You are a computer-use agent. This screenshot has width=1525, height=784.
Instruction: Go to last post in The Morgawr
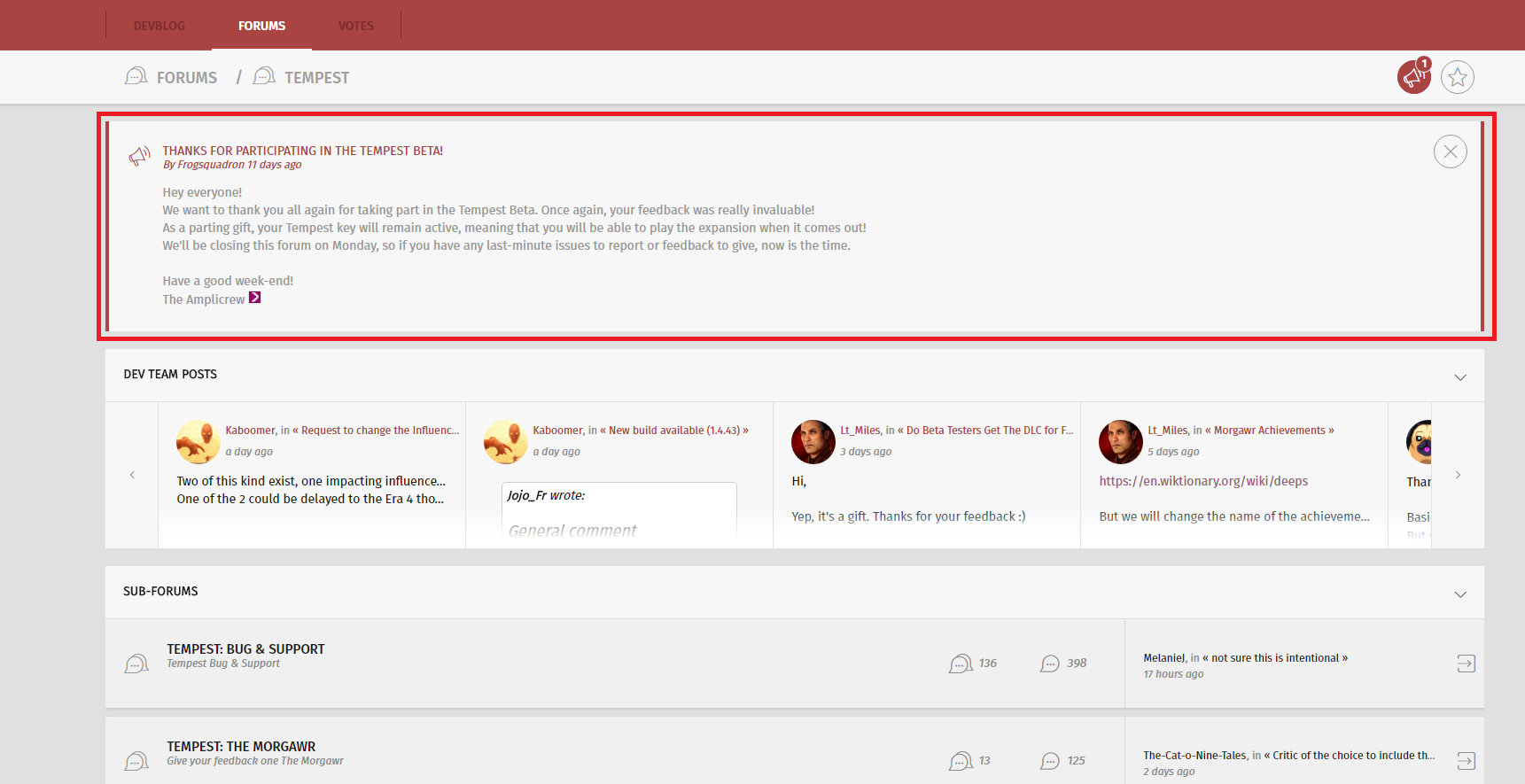tap(1467, 761)
